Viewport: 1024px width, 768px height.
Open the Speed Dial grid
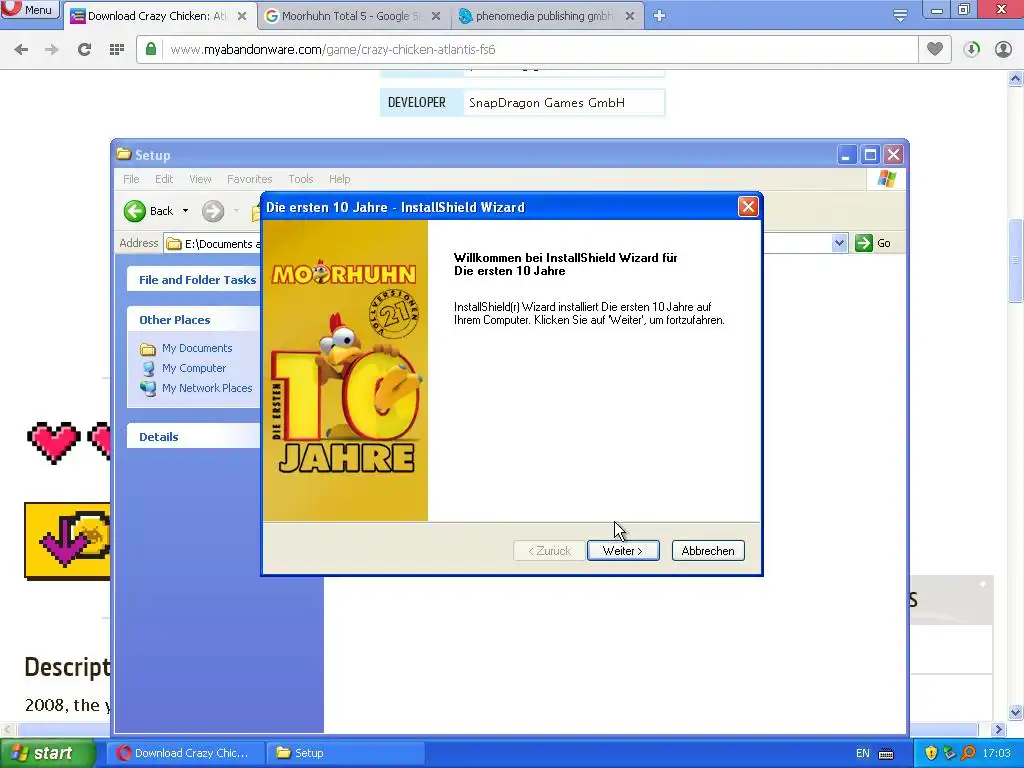tap(117, 49)
